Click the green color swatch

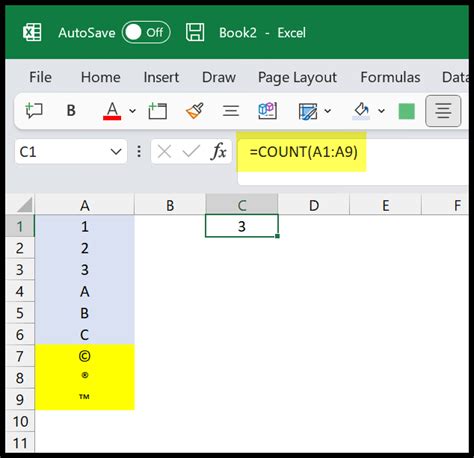coord(407,111)
